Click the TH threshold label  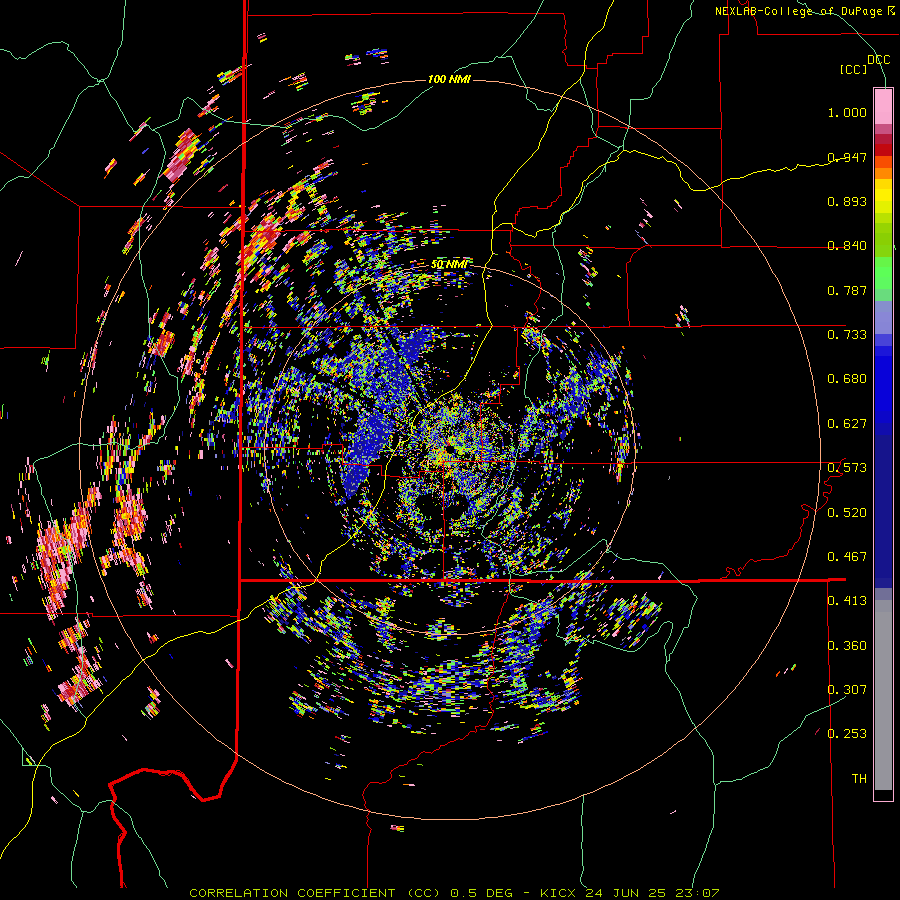[x=859, y=779]
